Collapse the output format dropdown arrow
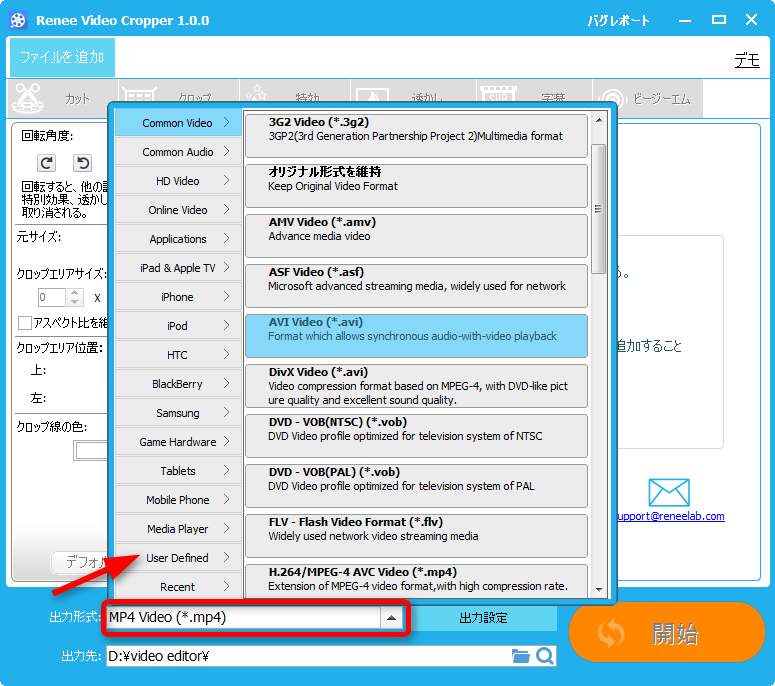775x686 pixels. tap(391, 617)
